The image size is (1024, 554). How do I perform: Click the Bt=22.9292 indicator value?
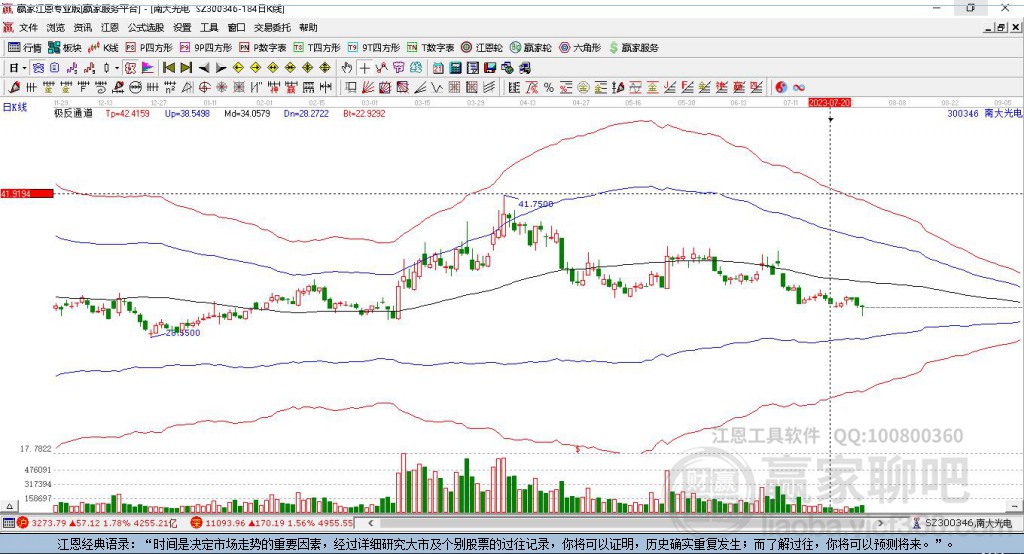[x=364, y=113]
